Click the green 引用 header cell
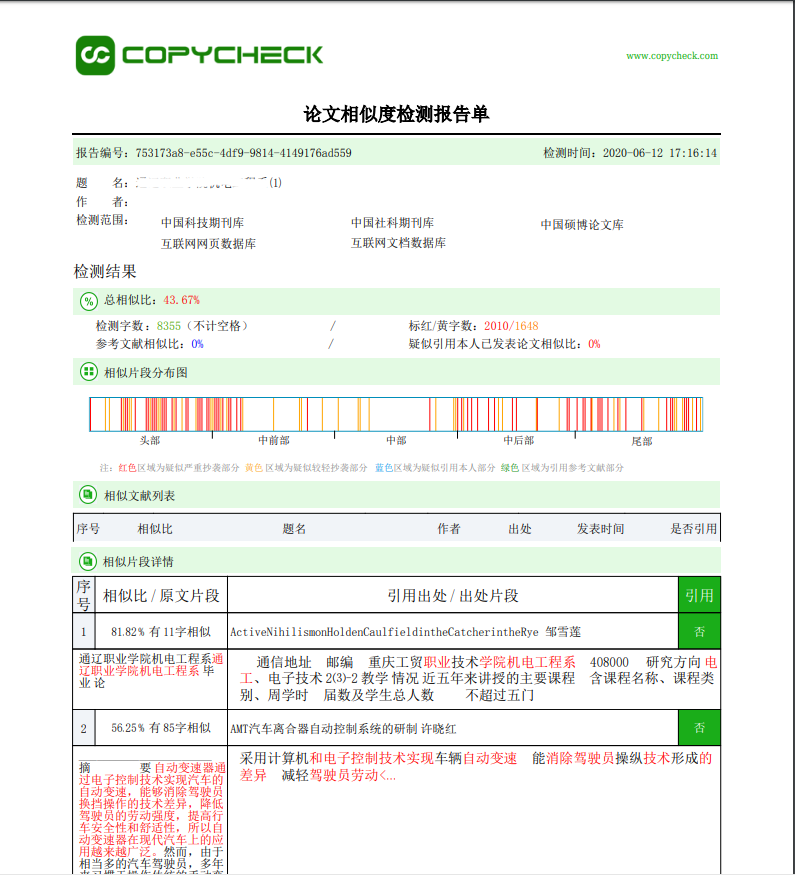The height and width of the screenshot is (875, 795). pyautogui.click(x=699, y=596)
